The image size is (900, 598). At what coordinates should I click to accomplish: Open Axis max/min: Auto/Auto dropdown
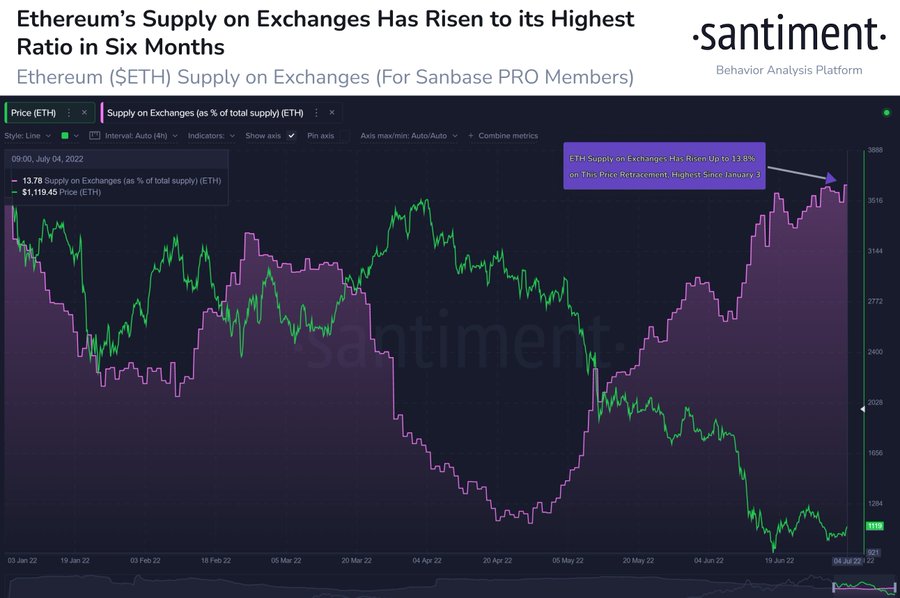click(409, 135)
